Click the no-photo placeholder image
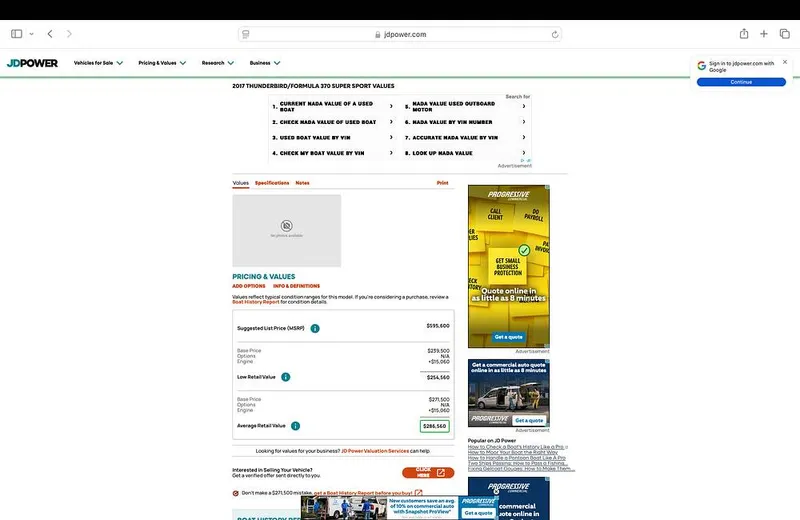Viewport: 800px width, 520px height. point(287,231)
